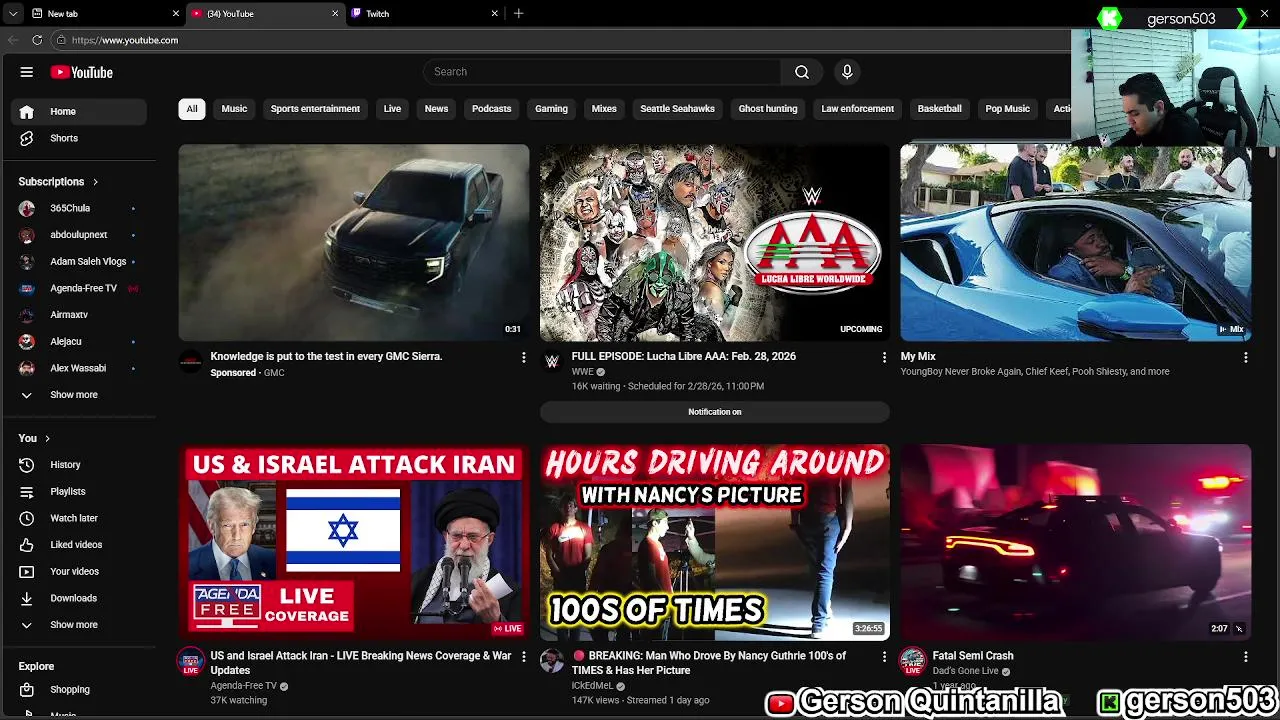1280x720 pixels.
Task: Open WWE channel avatar
Action: point(551,361)
